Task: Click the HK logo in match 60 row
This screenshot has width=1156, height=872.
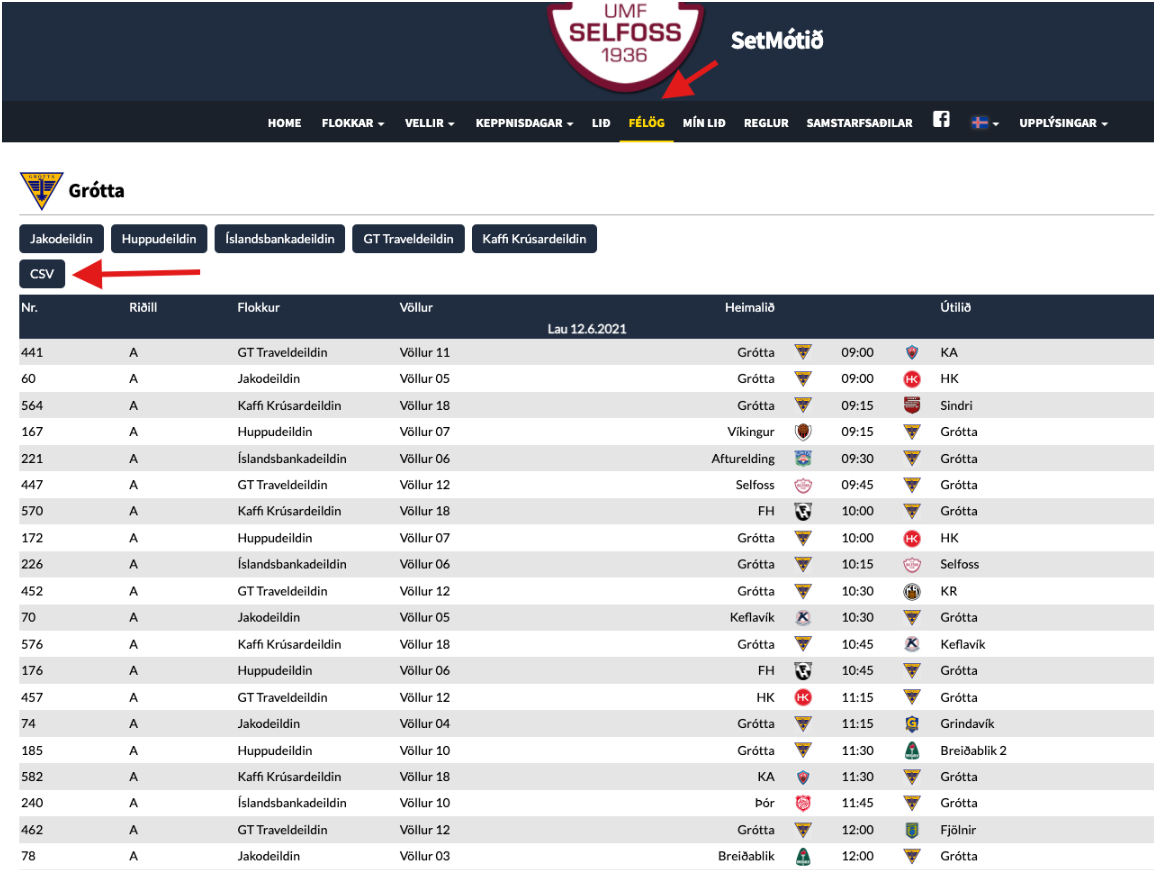Action: [912, 379]
